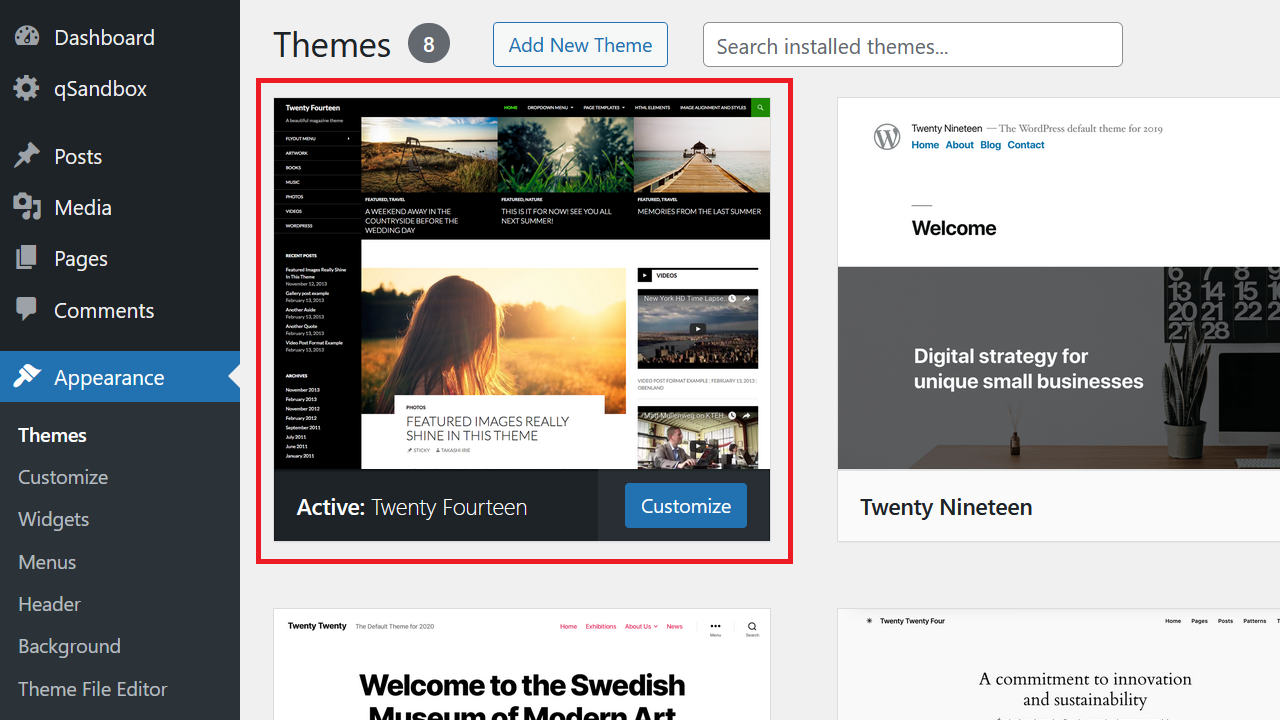Open the Comments menu

(120, 310)
